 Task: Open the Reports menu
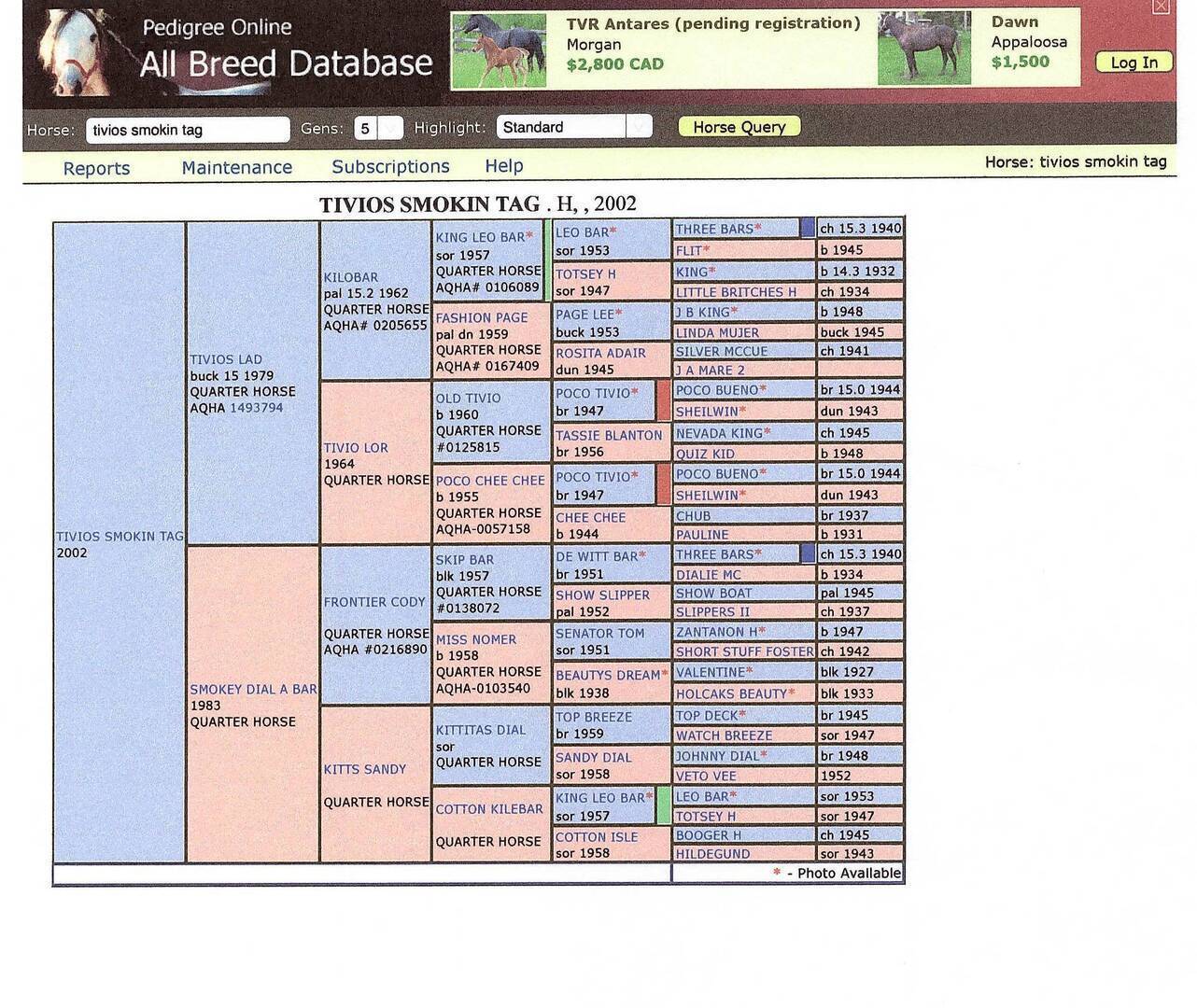point(96,168)
